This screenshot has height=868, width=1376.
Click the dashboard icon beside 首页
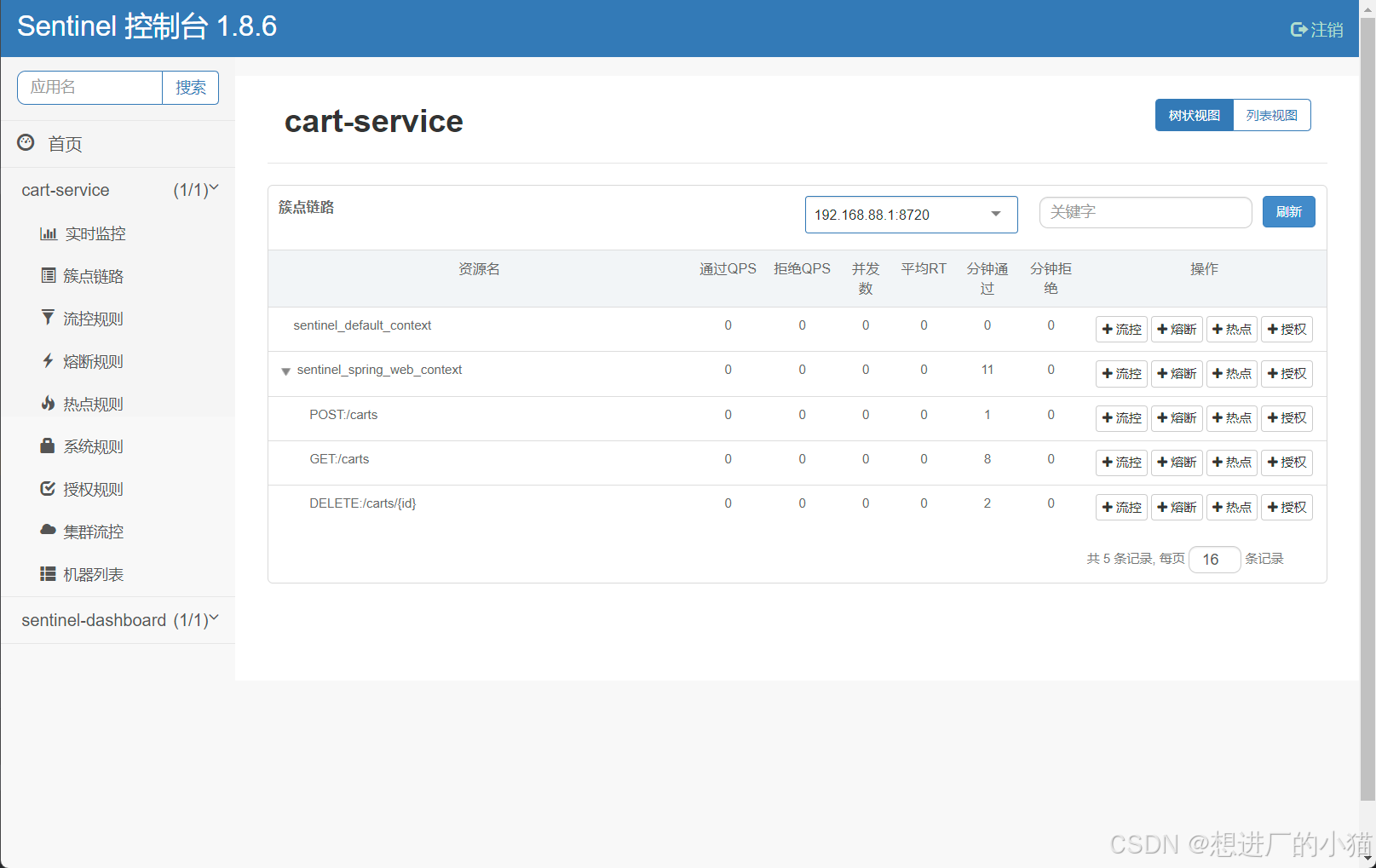click(x=26, y=142)
